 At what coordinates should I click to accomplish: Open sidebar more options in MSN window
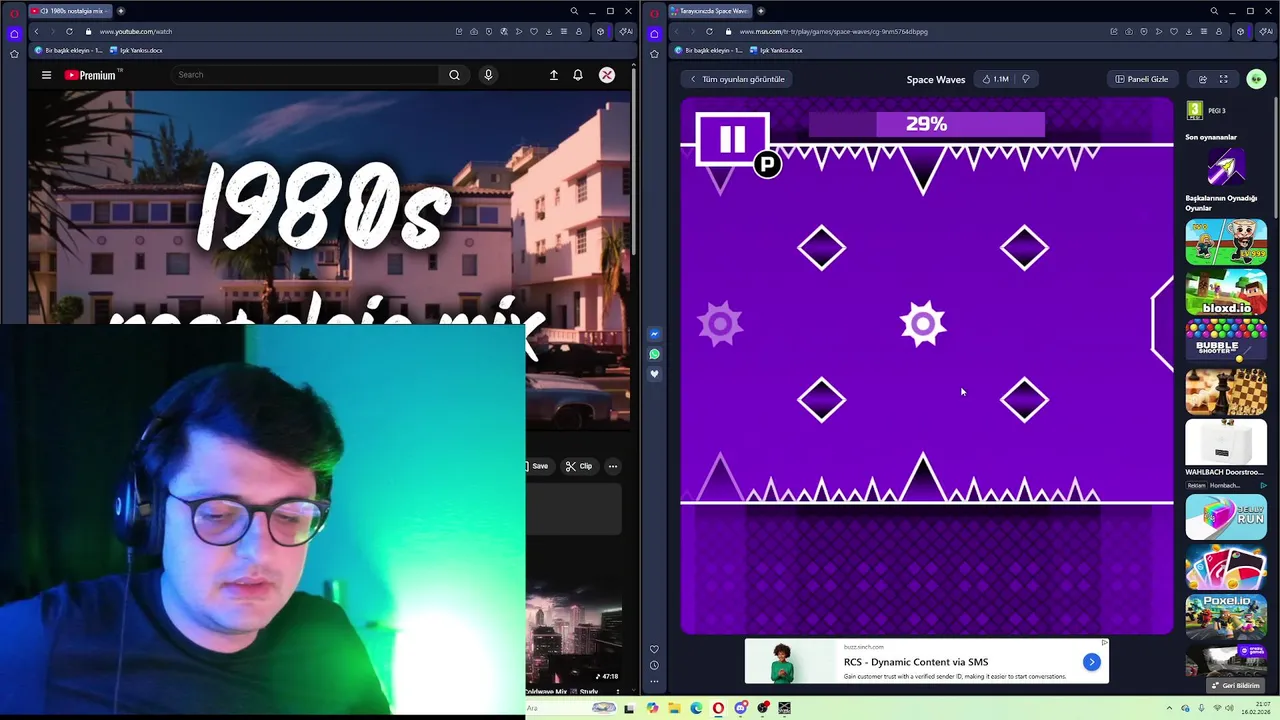[x=654, y=682]
